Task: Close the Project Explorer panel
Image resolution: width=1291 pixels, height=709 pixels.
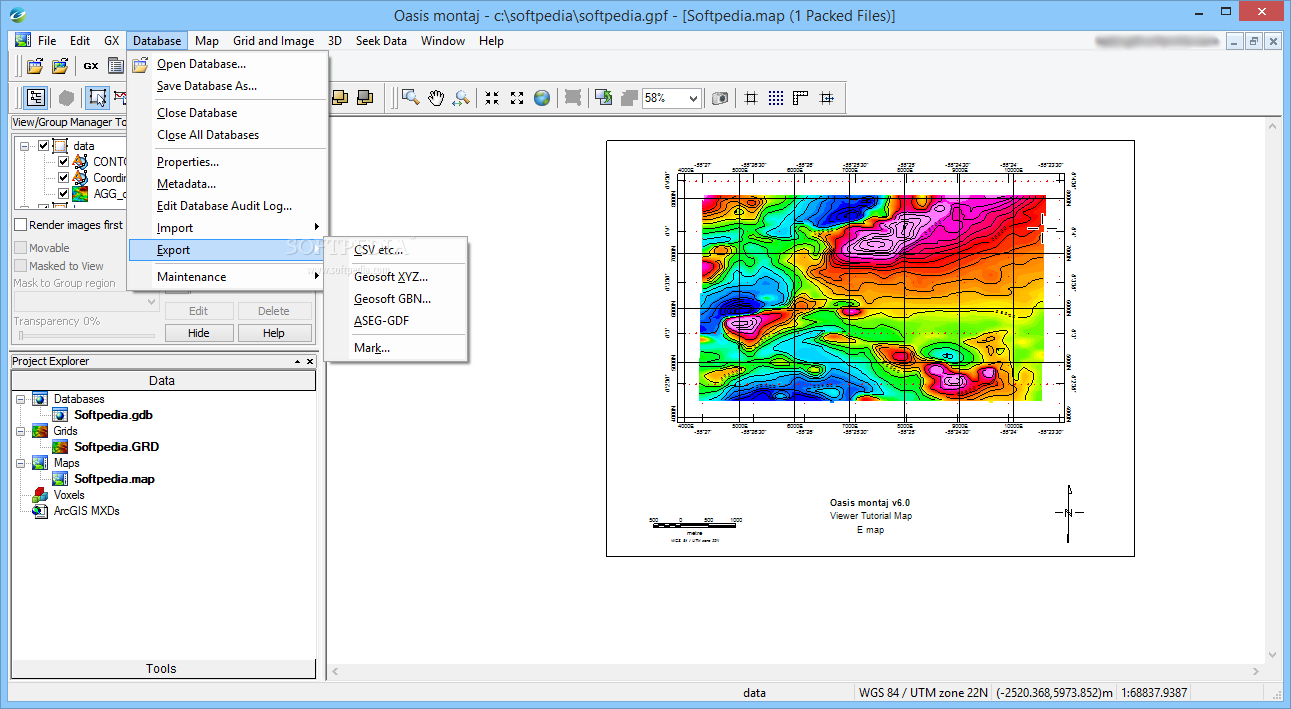Action: coord(310,362)
